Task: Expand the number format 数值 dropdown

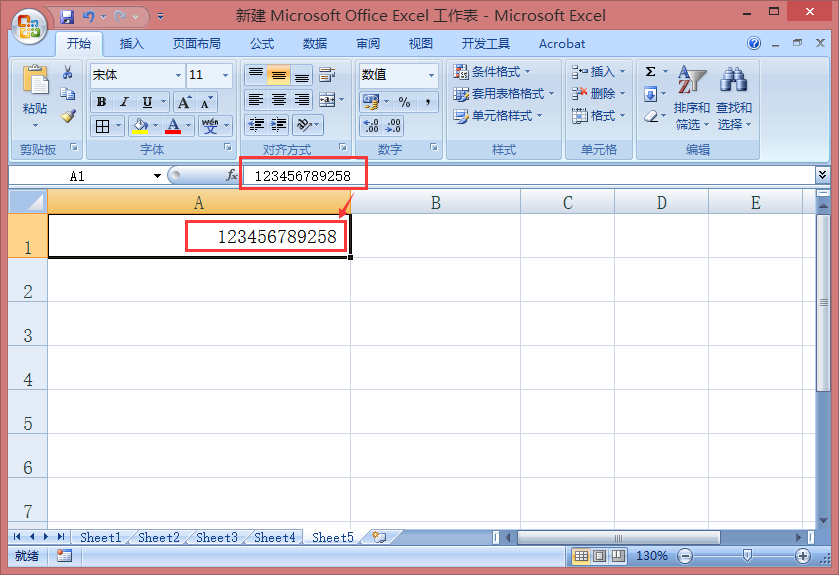Action: click(x=431, y=75)
